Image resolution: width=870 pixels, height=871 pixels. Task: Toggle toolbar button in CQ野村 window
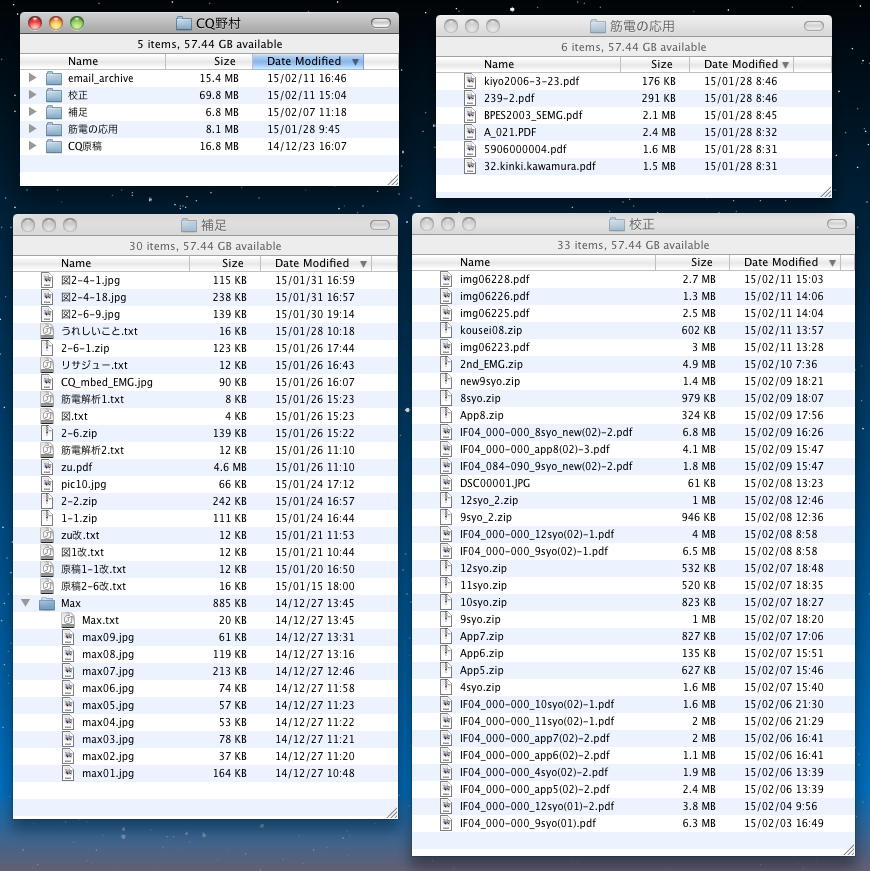coord(381,23)
